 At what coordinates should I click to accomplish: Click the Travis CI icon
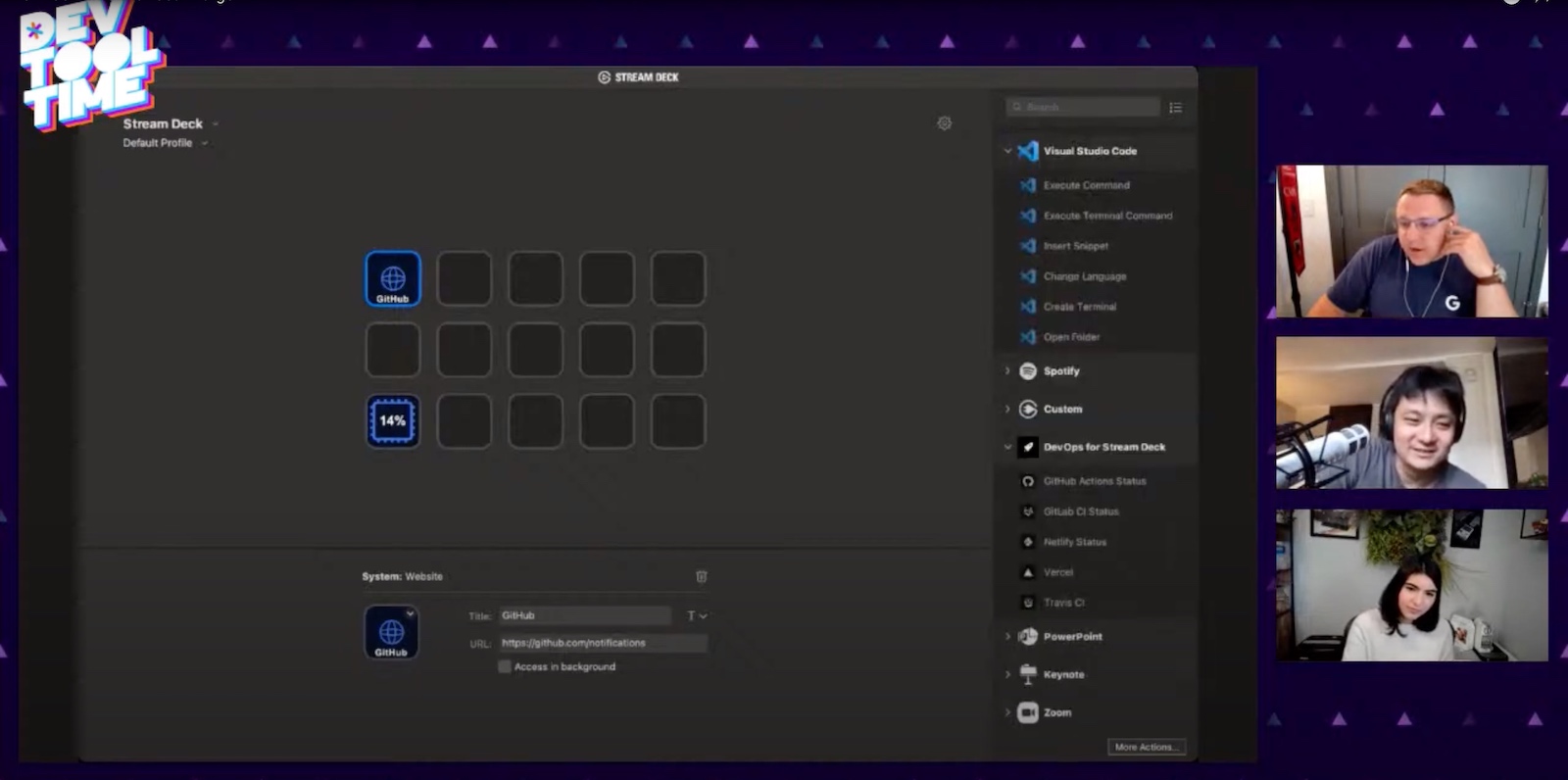point(1028,603)
